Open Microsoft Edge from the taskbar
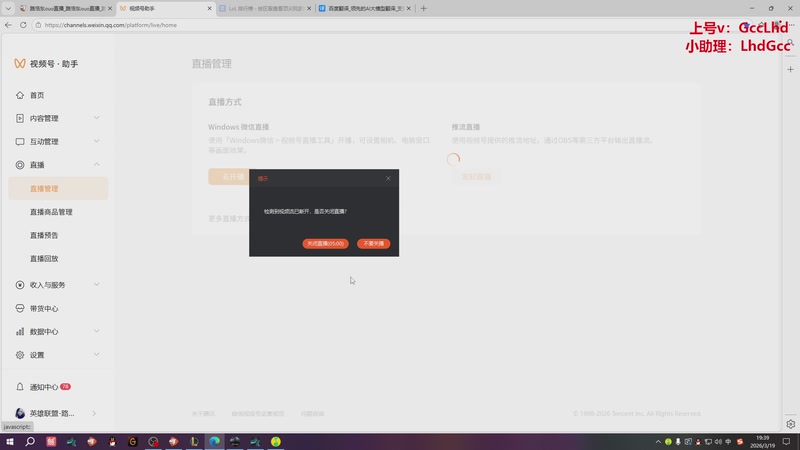The image size is (800, 450). [214, 441]
